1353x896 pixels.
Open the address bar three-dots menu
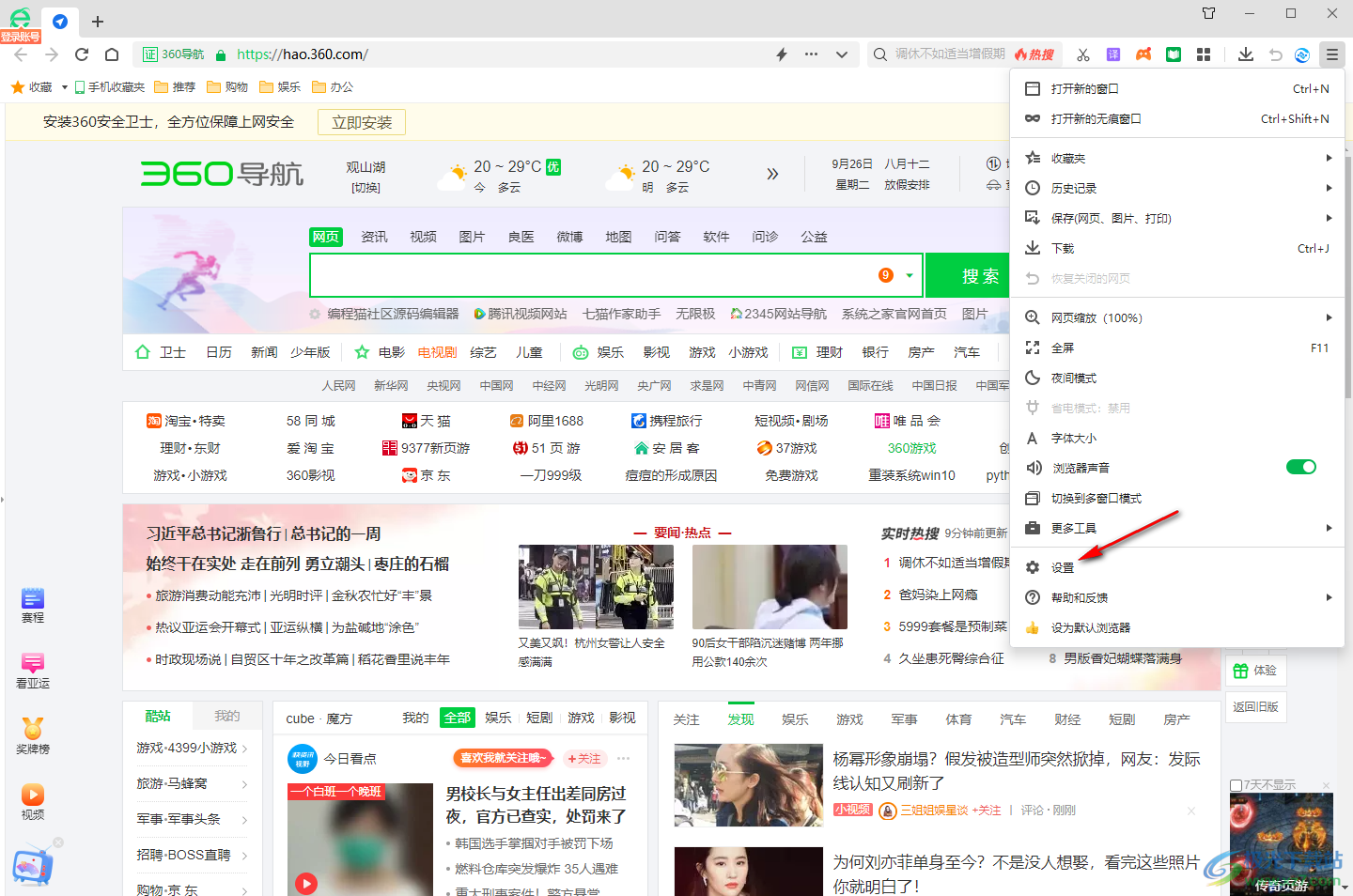(x=811, y=54)
